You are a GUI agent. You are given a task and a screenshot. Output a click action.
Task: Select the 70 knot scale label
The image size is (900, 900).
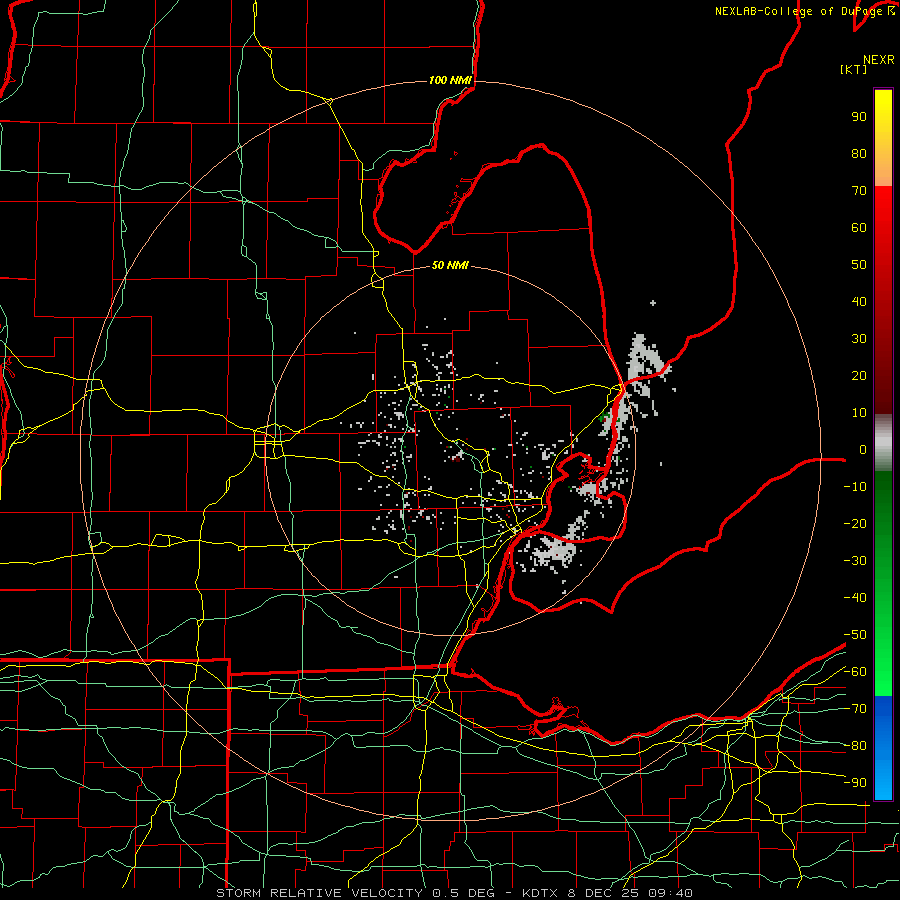point(859,191)
